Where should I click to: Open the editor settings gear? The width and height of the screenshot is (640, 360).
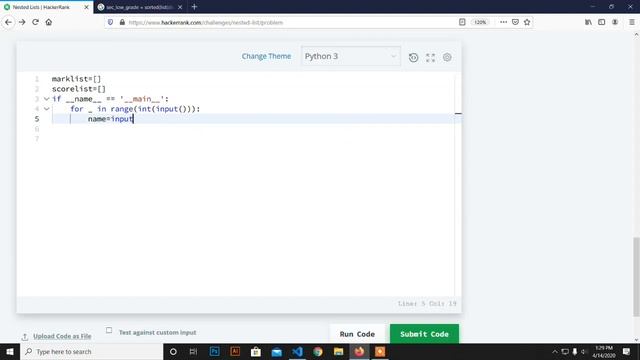click(447, 58)
